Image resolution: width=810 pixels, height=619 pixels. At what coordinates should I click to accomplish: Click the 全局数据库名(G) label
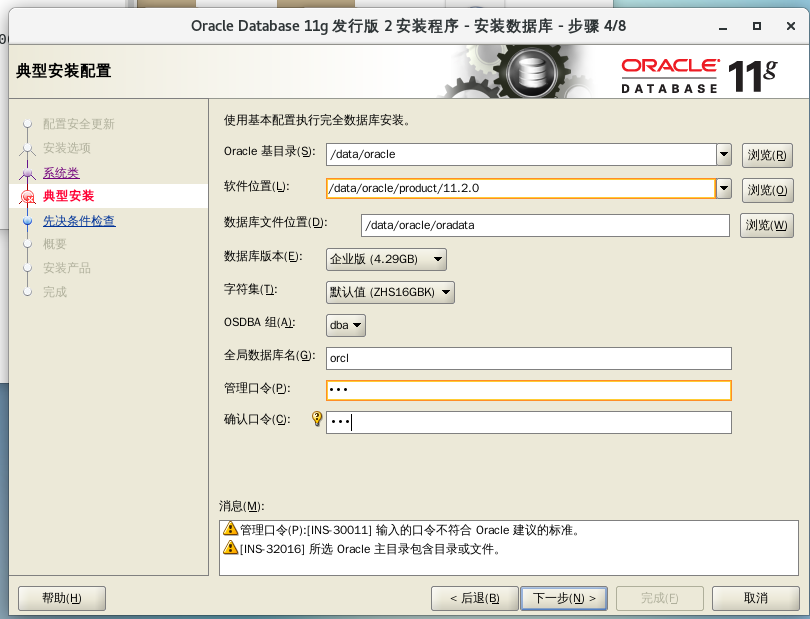(269, 355)
